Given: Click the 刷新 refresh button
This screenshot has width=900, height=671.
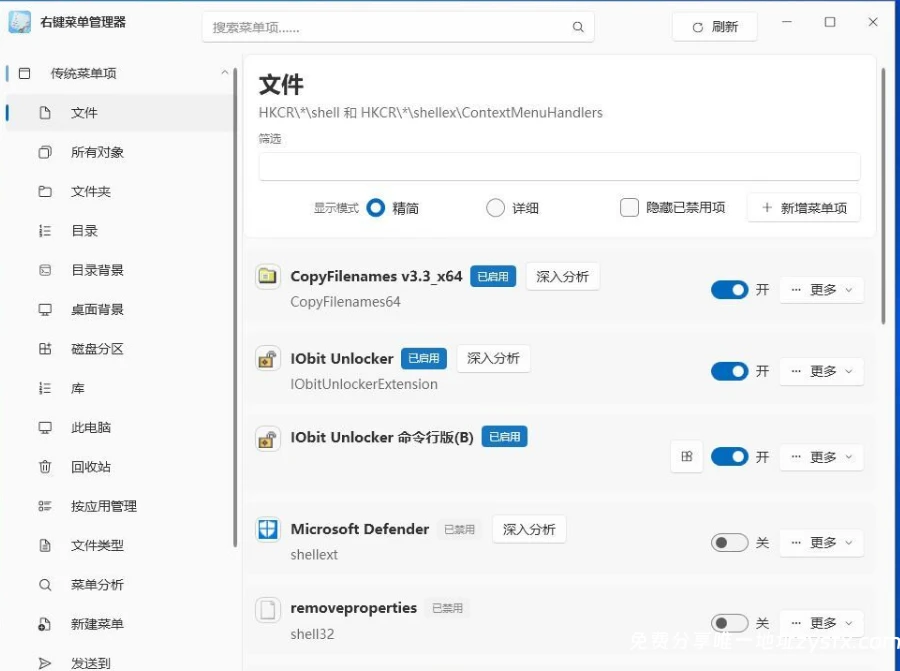Looking at the screenshot, I should tap(715, 27).
